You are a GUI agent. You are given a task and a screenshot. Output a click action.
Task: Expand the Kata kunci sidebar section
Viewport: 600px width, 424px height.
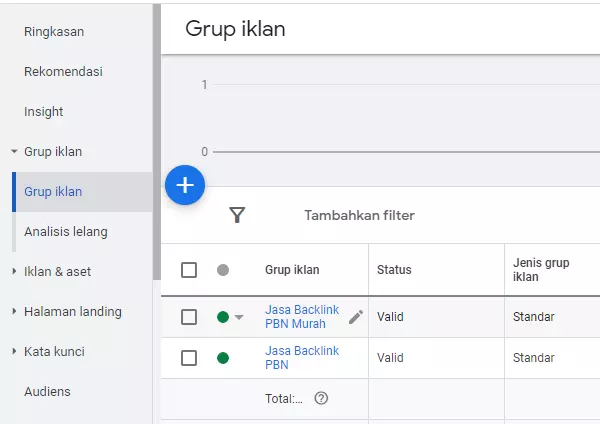(x=14, y=351)
